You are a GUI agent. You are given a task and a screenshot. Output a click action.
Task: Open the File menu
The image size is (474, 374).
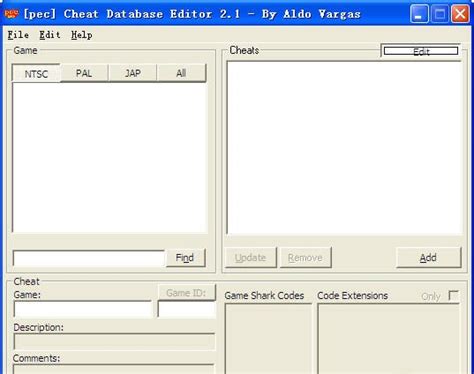(x=18, y=35)
